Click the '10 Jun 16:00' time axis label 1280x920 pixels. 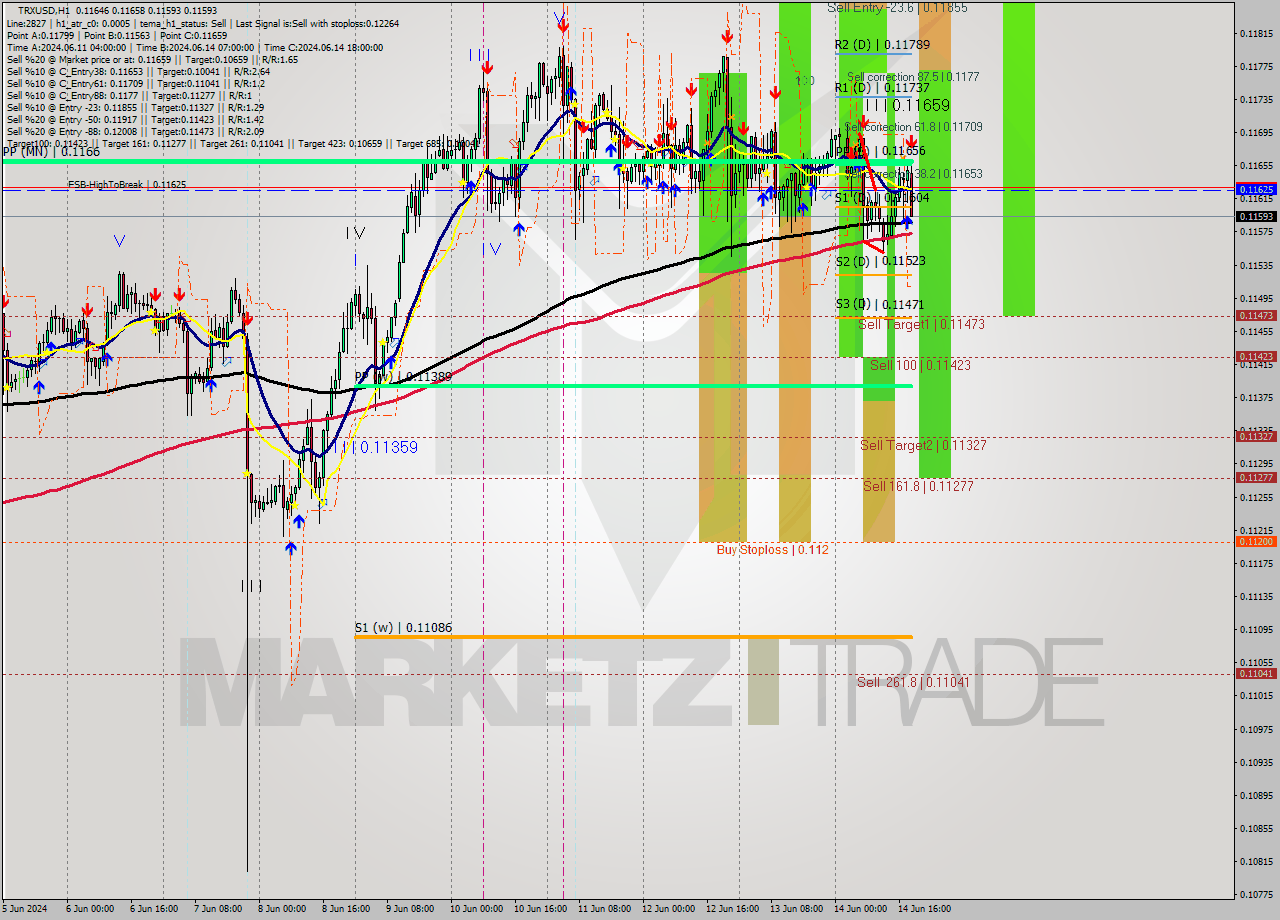coord(539,909)
